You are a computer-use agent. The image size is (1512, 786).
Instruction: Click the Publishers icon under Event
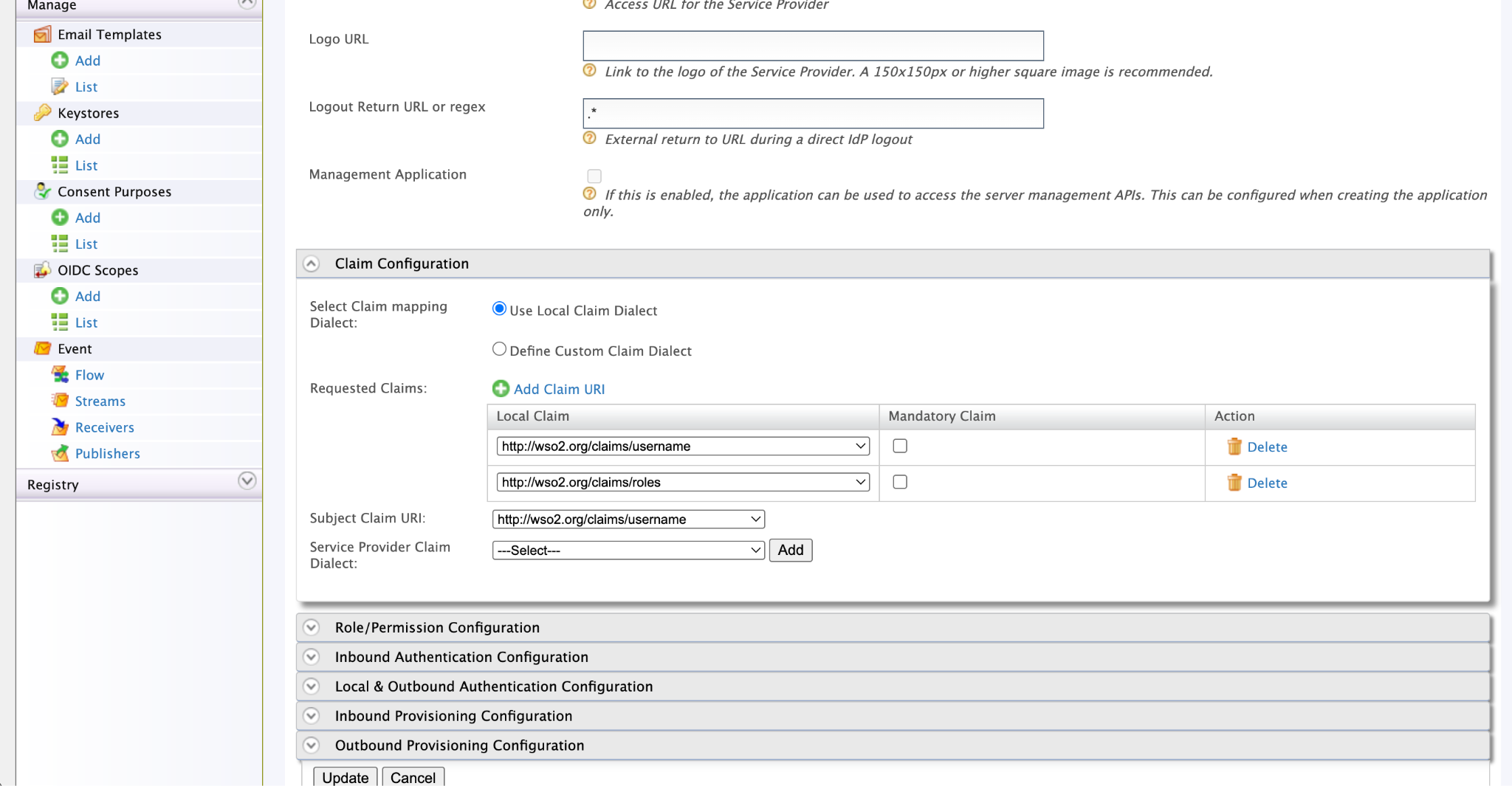[x=60, y=453]
